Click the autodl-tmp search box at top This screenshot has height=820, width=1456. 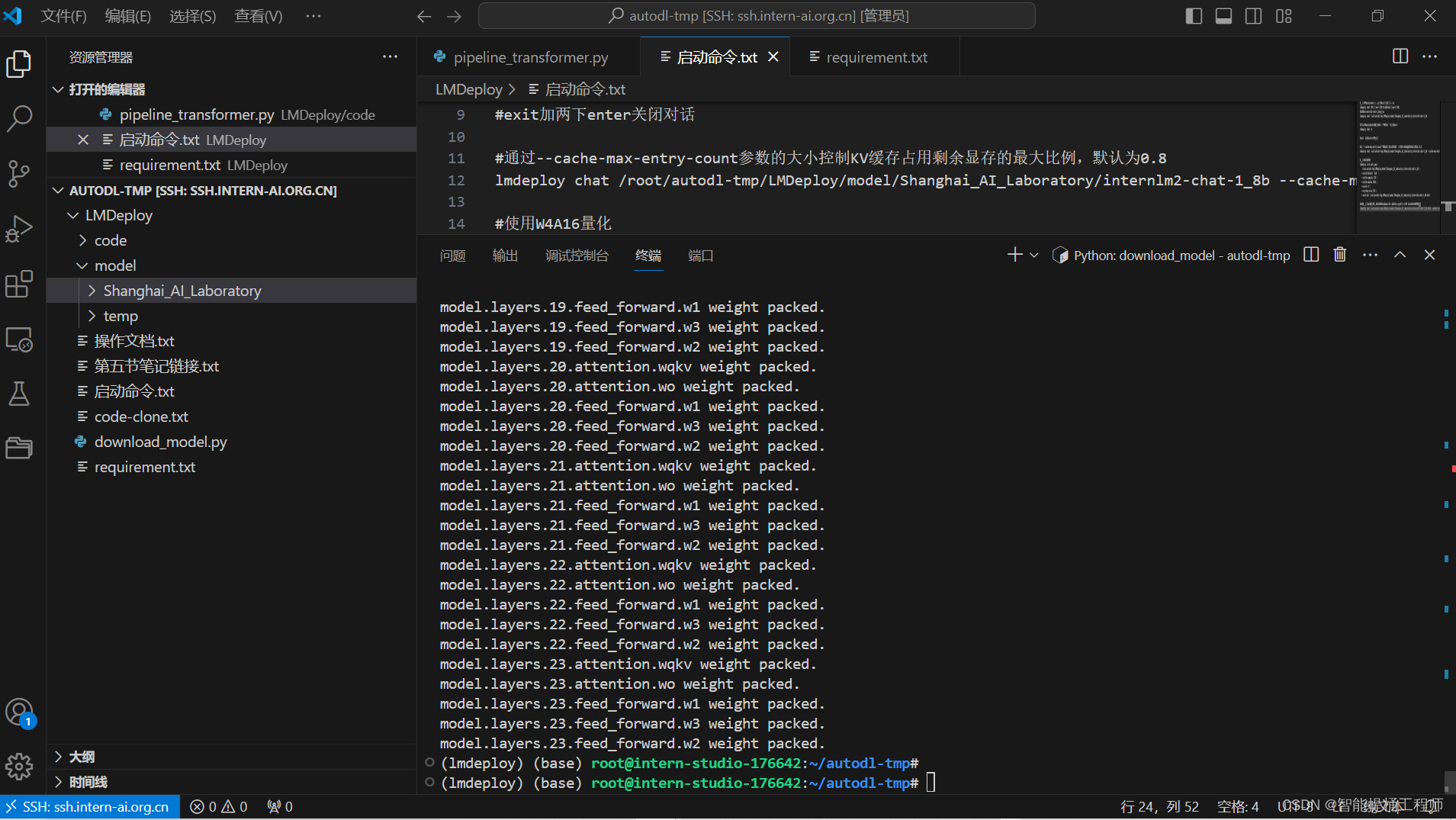(756, 15)
